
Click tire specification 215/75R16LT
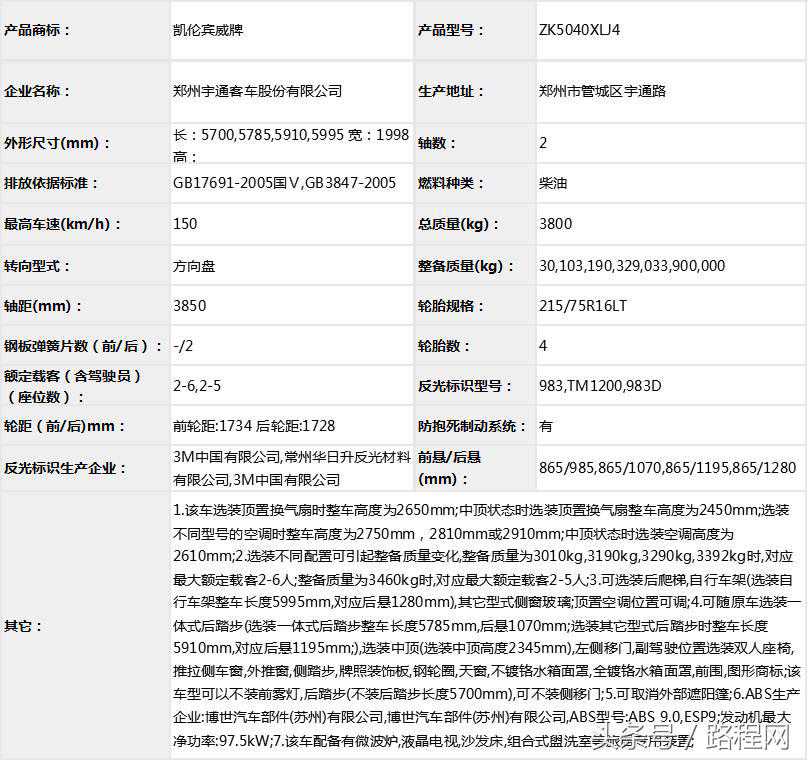click(583, 306)
